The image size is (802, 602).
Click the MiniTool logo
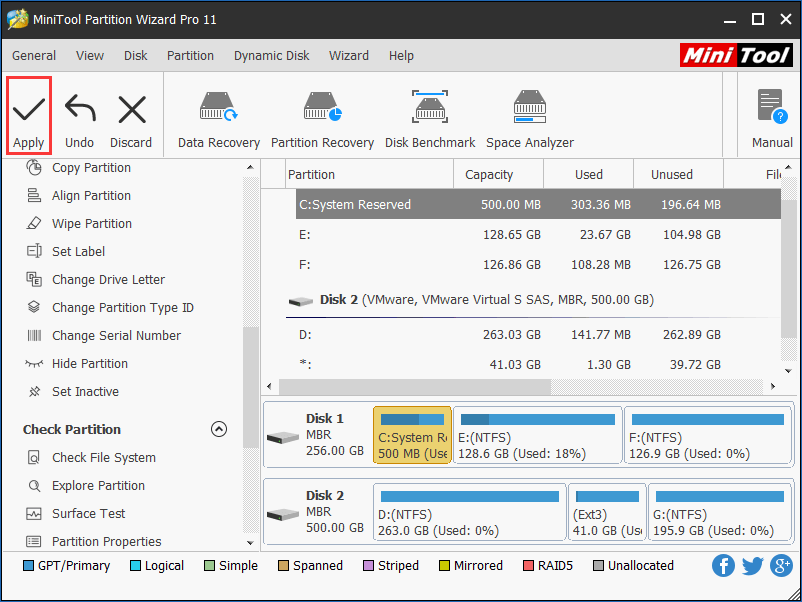click(x=736, y=55)
